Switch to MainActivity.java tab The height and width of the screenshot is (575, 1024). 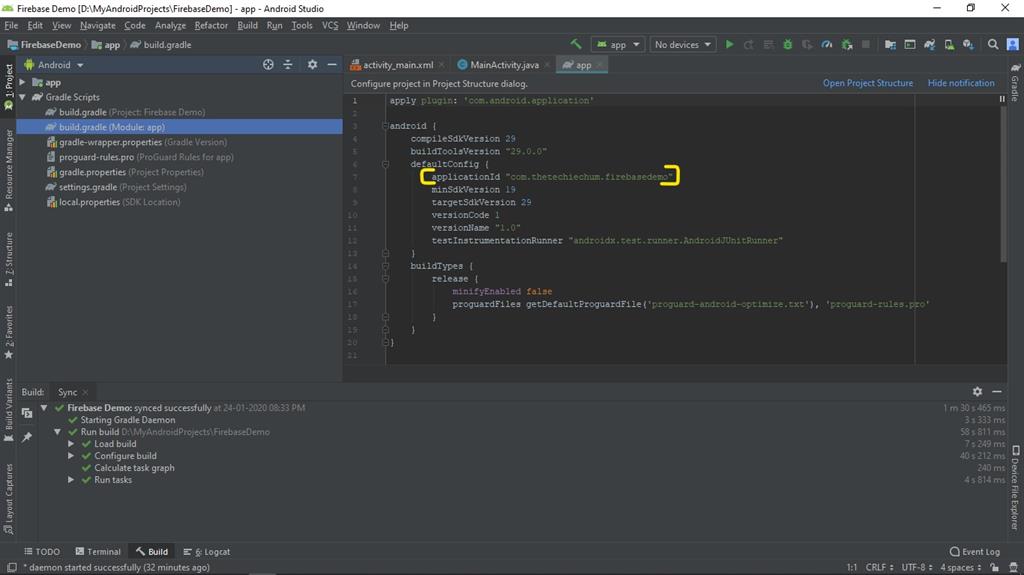[504, 65]
